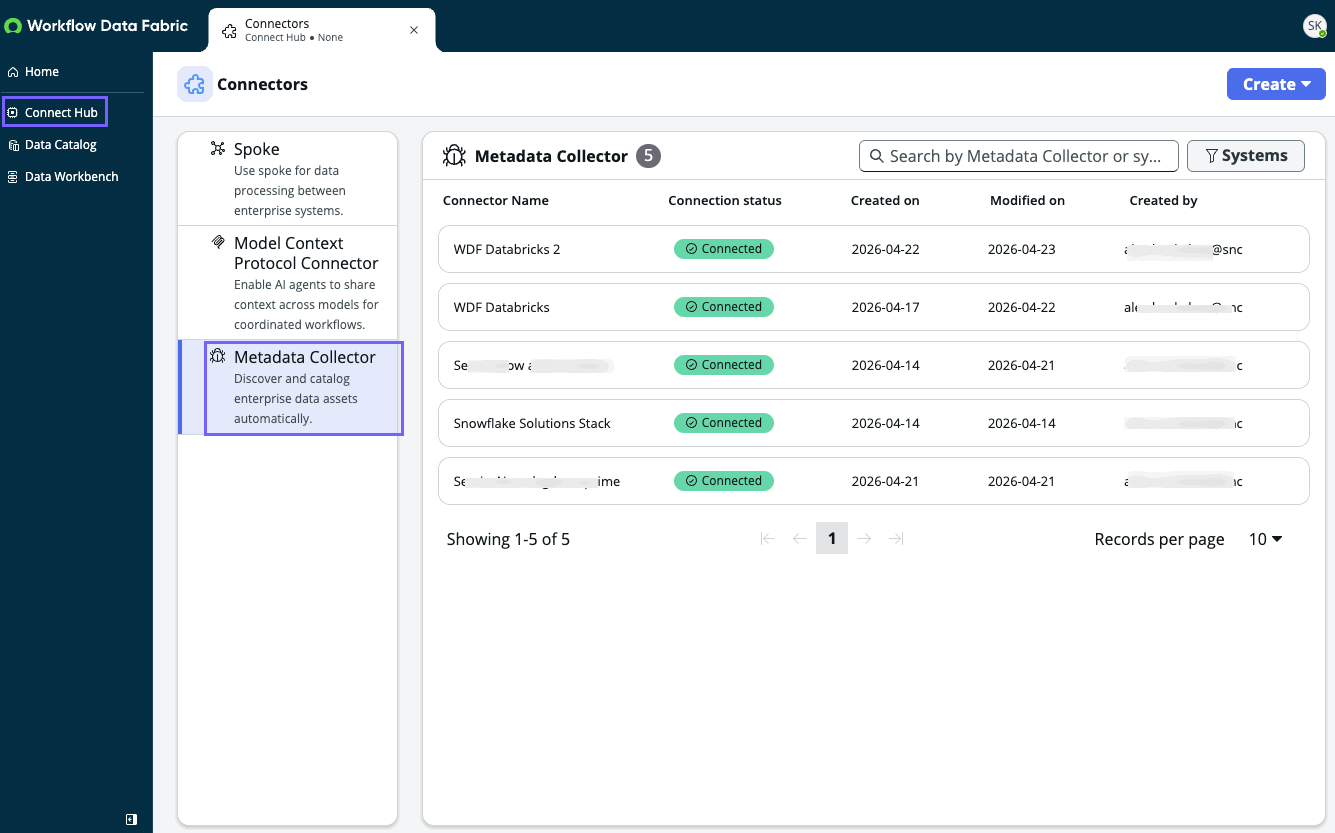Click the Metadata Collector bug icon in list
The width and height of the screenshot is (1335, 833).
coord(217,357)
